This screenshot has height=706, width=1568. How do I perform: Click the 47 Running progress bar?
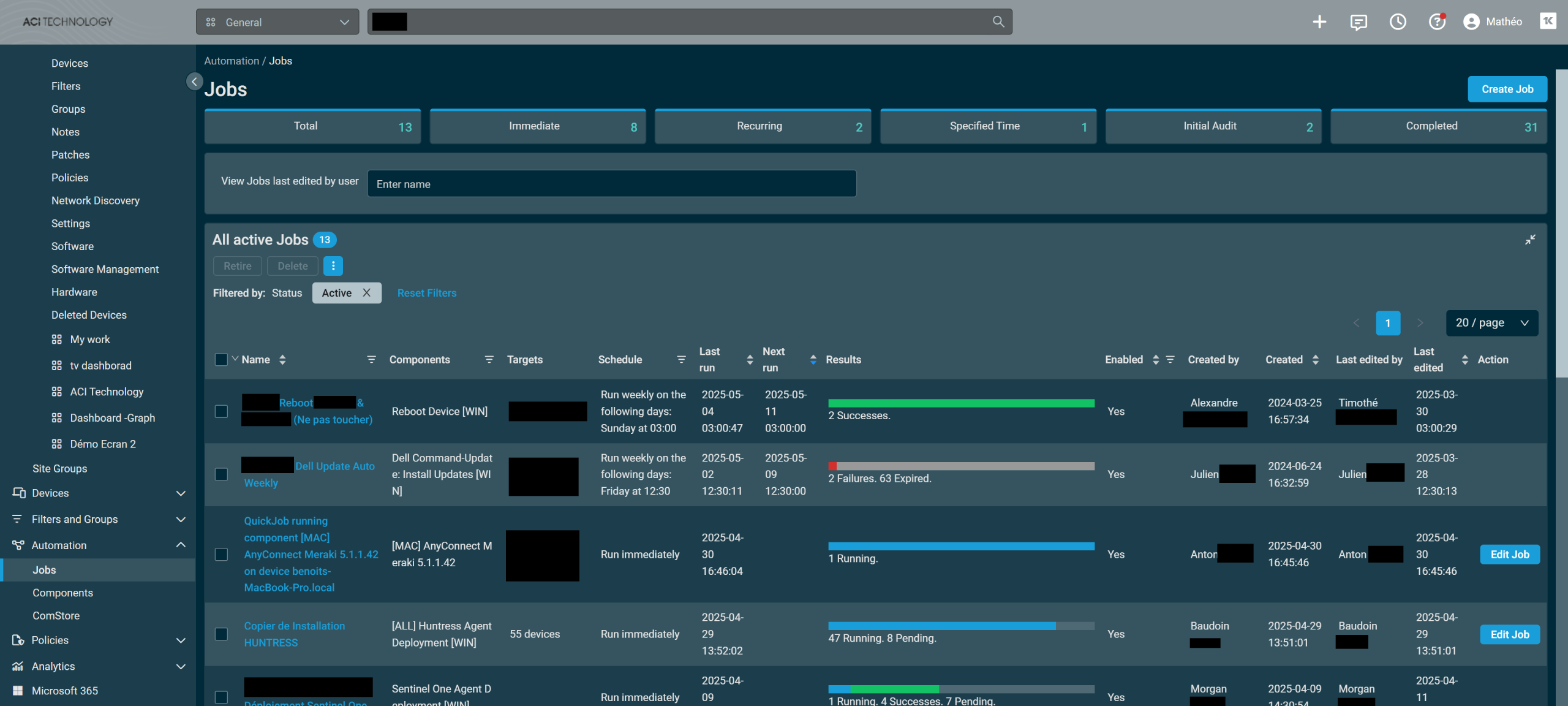pyautogui.click(x=961, y=626)
